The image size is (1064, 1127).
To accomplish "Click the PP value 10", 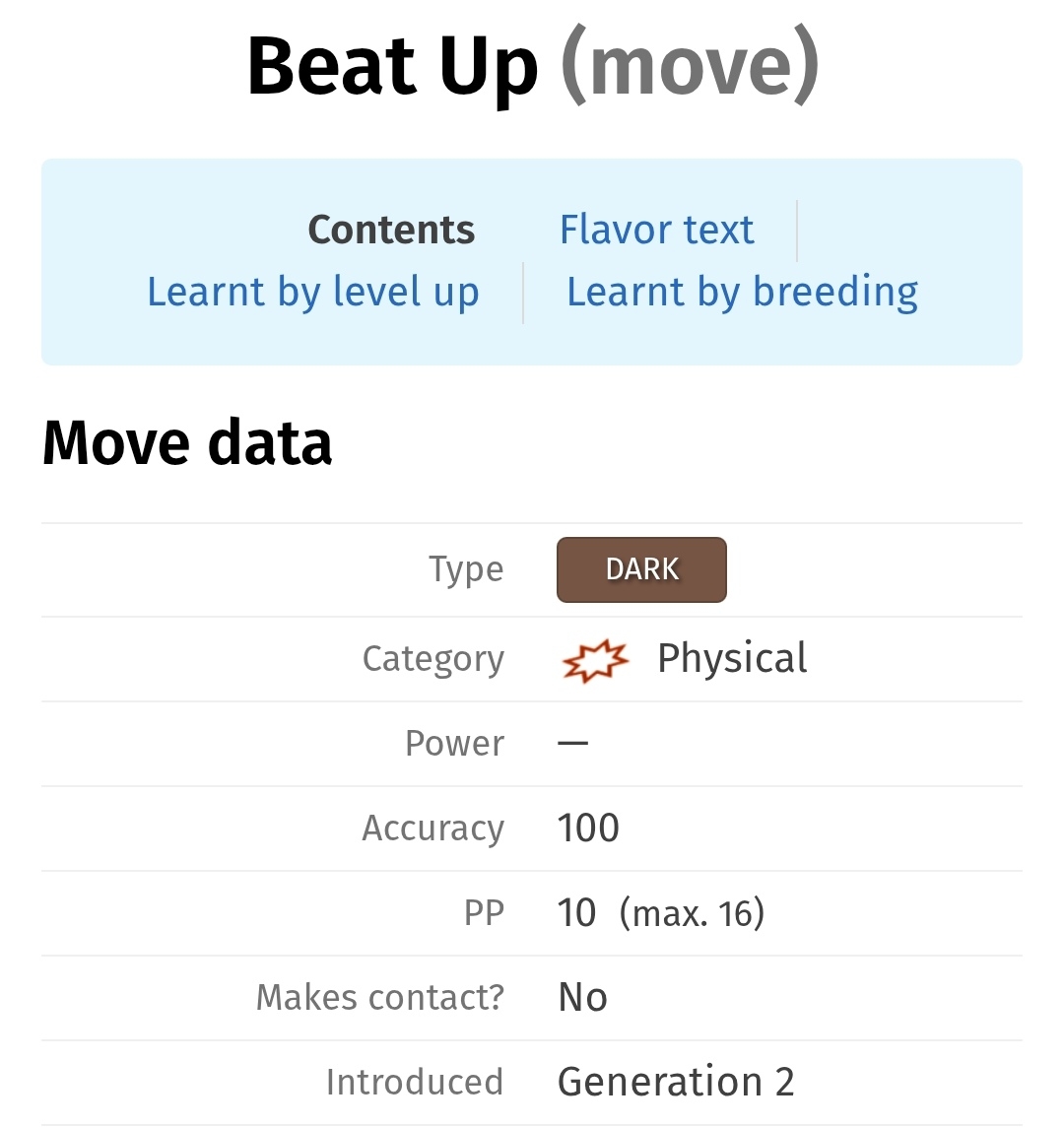I will [576, 913].
